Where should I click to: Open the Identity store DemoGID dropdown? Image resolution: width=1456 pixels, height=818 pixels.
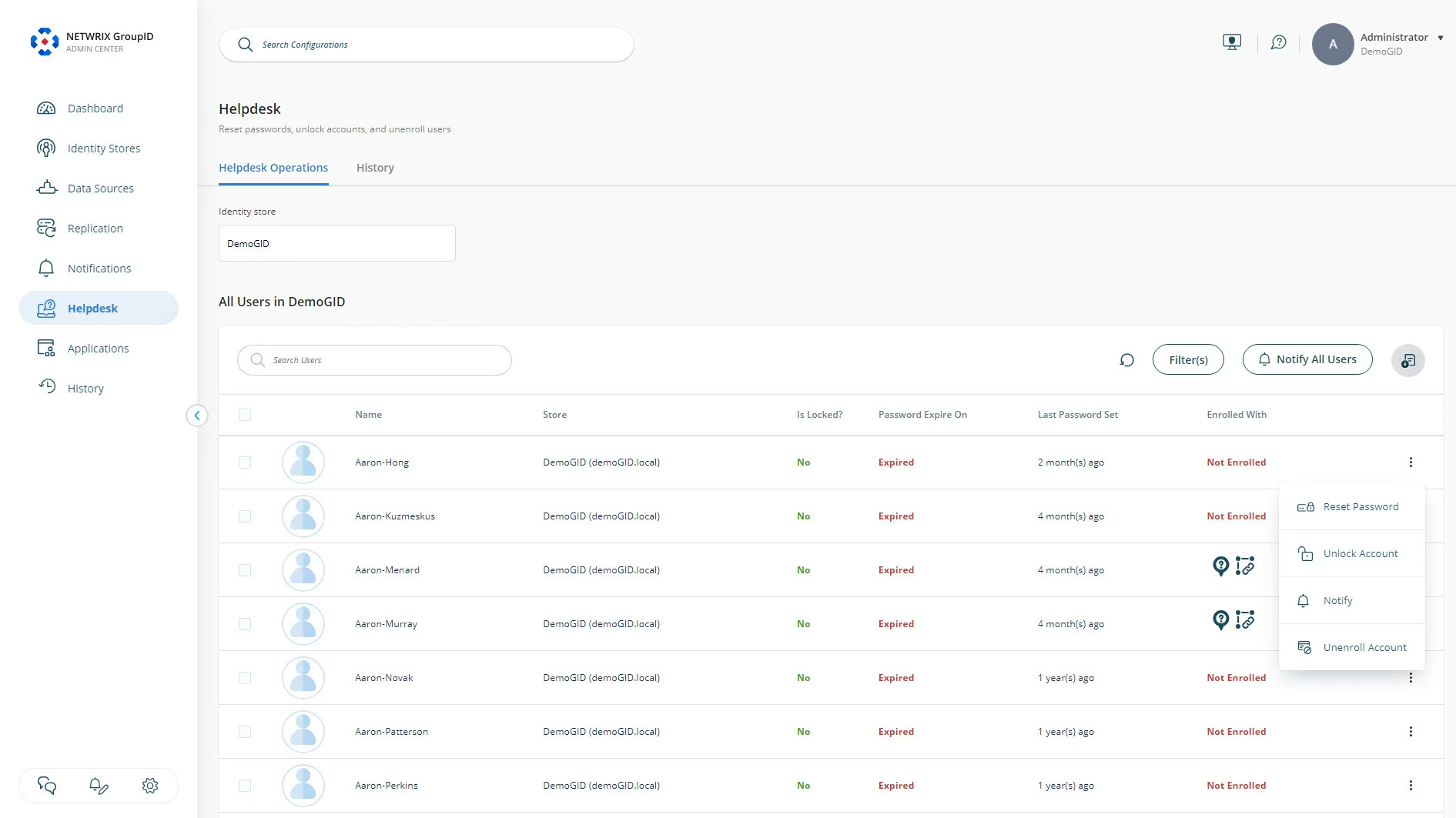click(x=337, y=243)
